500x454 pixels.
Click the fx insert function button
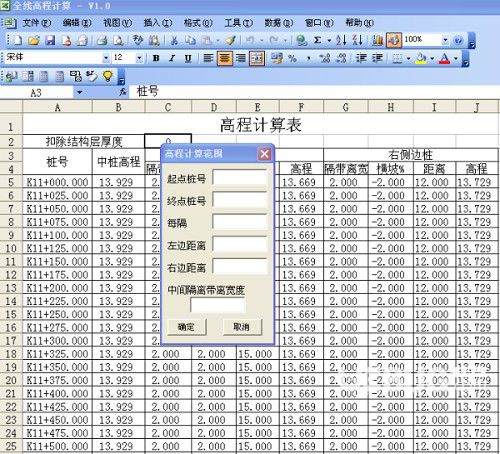(123, 92)
